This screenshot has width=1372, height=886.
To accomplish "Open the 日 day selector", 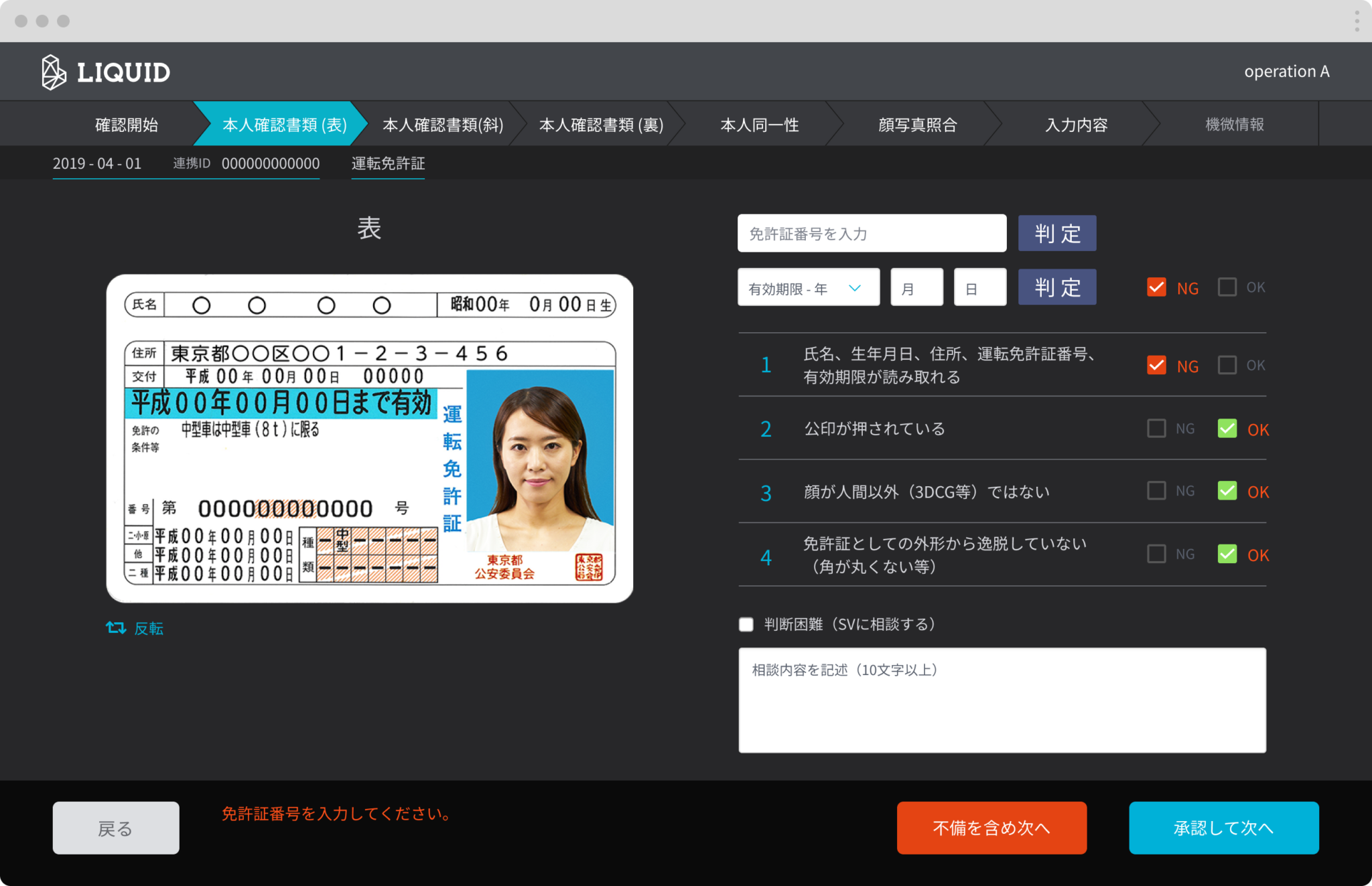I will [x=979, y=287].
